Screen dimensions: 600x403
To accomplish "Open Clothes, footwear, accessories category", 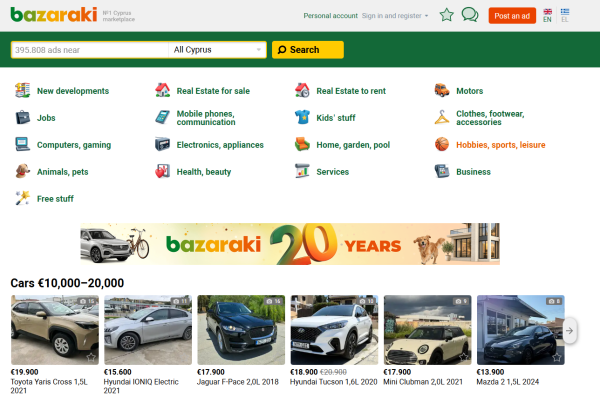I will pos(490,118).
